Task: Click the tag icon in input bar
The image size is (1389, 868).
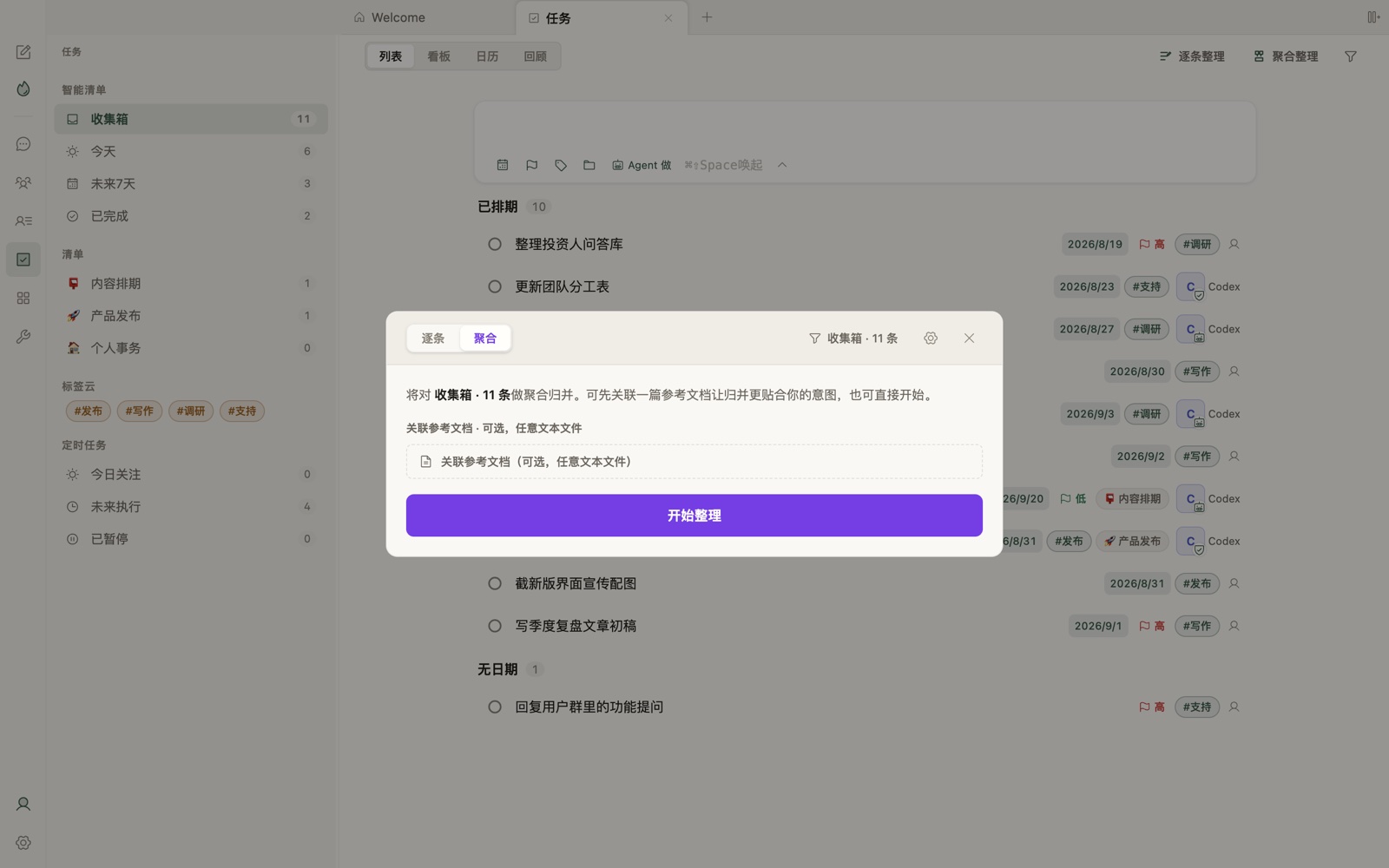Action: (561, 165)
